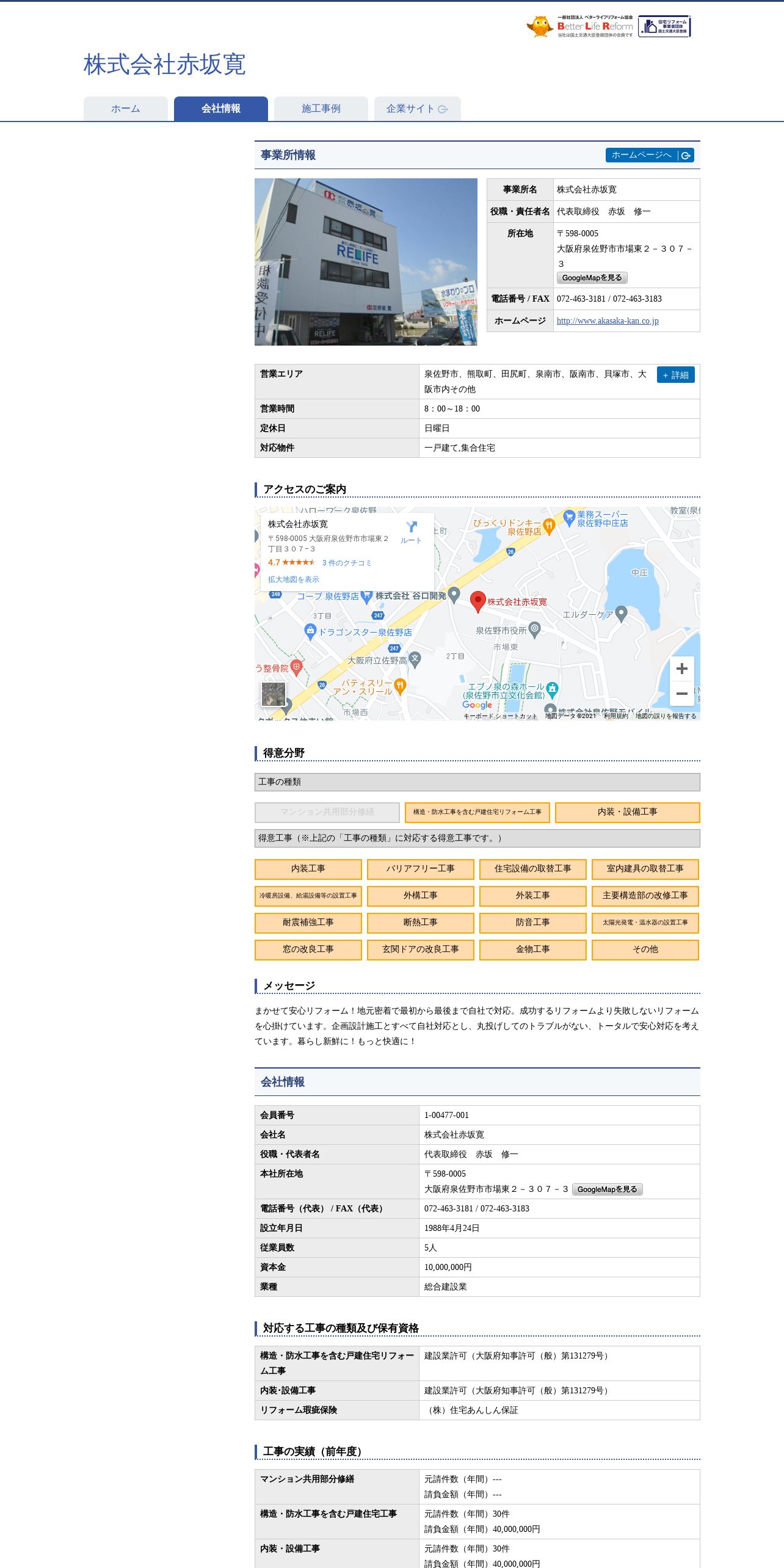This screenshot has width=784, height=1568.
Task: Zoom out on the map
Action: [x=682, y=694]
